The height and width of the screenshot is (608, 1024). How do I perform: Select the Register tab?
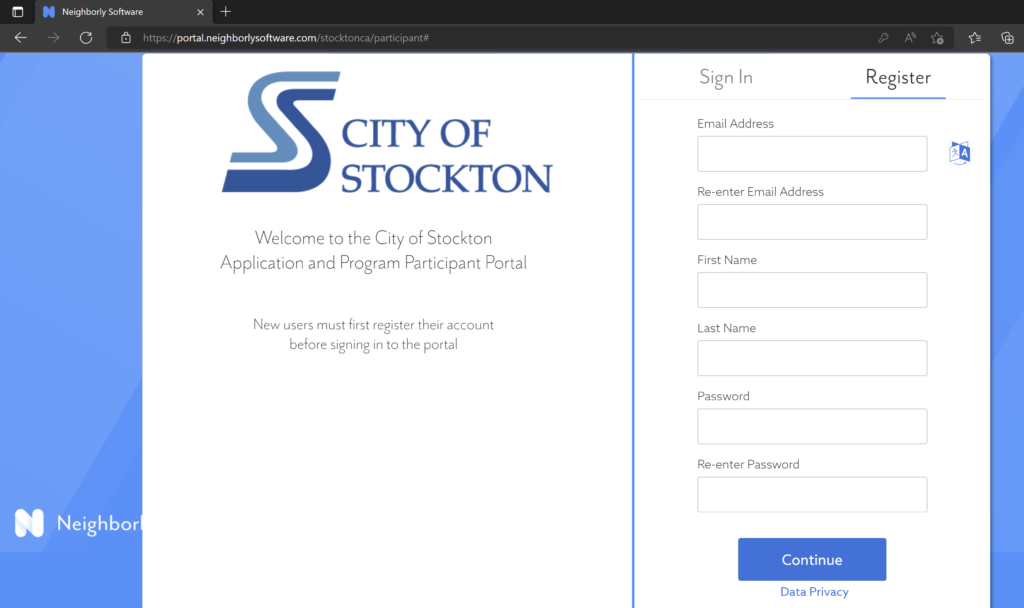(898, 77)
